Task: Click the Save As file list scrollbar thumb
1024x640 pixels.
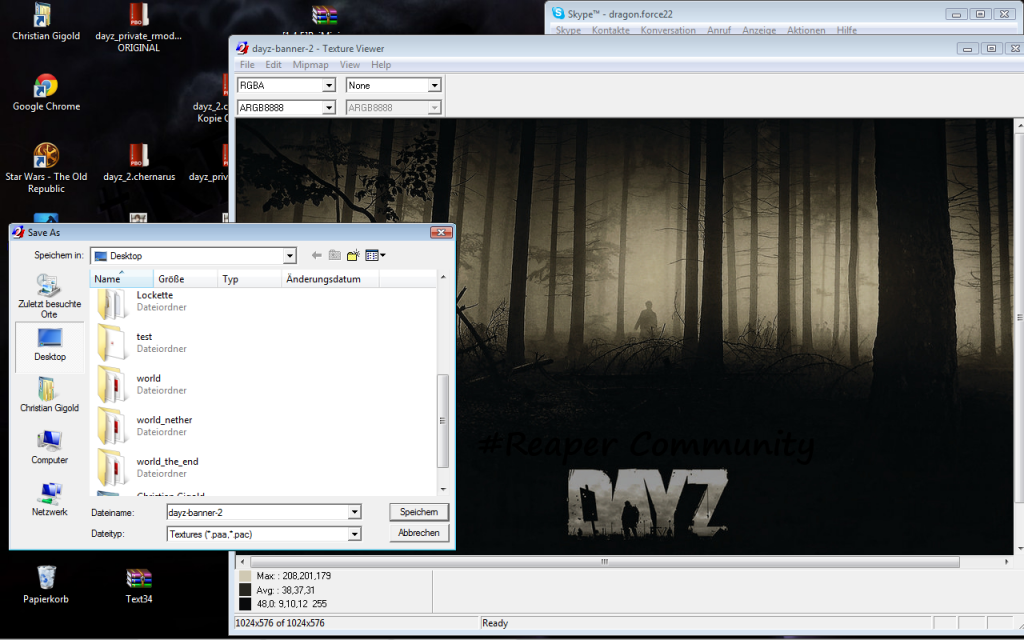Action: point(443,421)
